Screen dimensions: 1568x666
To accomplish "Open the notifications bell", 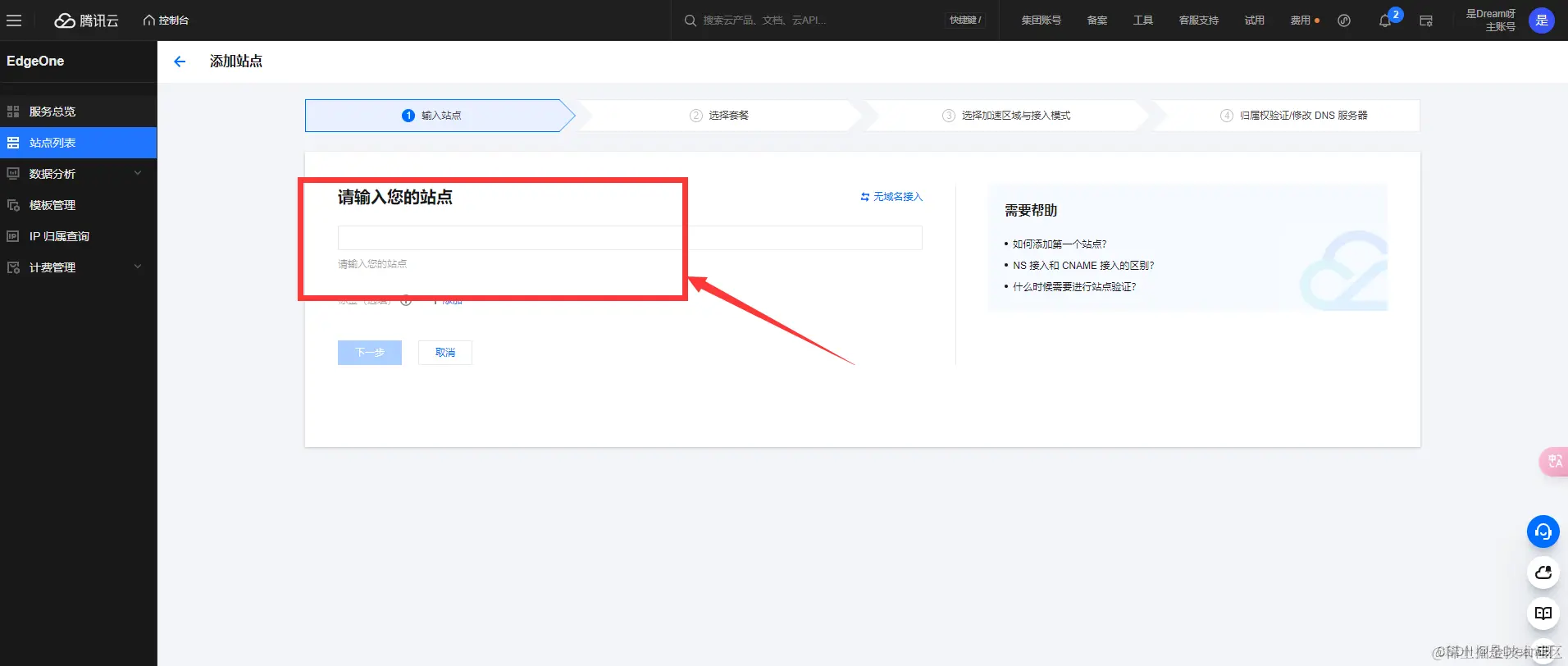I will click(1385, 21).
